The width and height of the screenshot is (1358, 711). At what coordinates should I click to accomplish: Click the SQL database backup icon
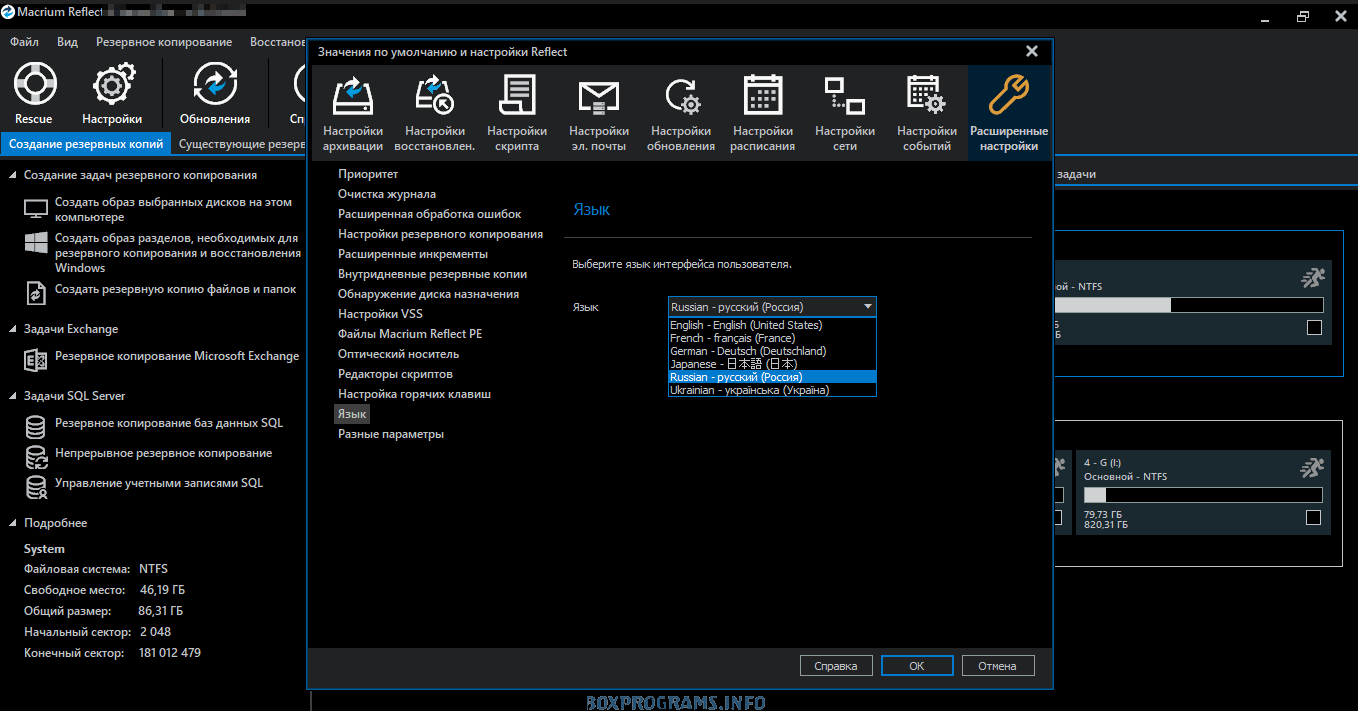coord(36,427)
